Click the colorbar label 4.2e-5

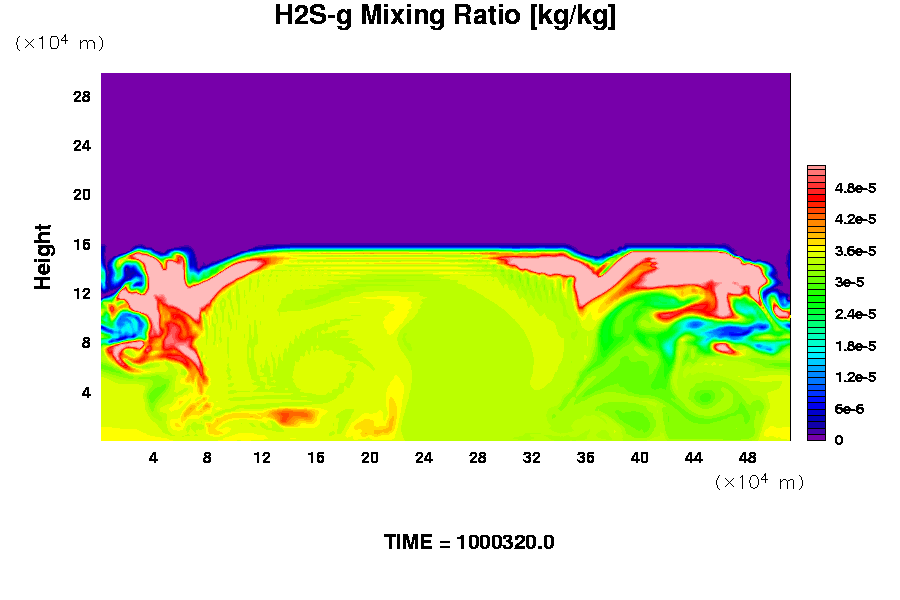(x=855, y=219)
